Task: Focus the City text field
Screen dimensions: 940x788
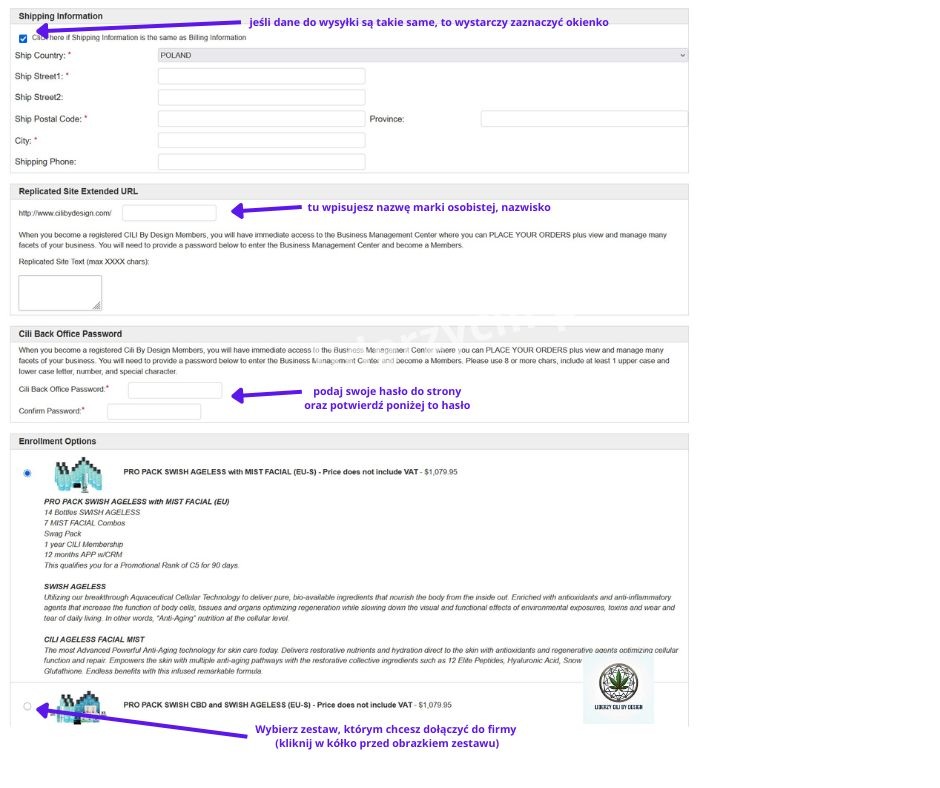Action: point(261,141)
